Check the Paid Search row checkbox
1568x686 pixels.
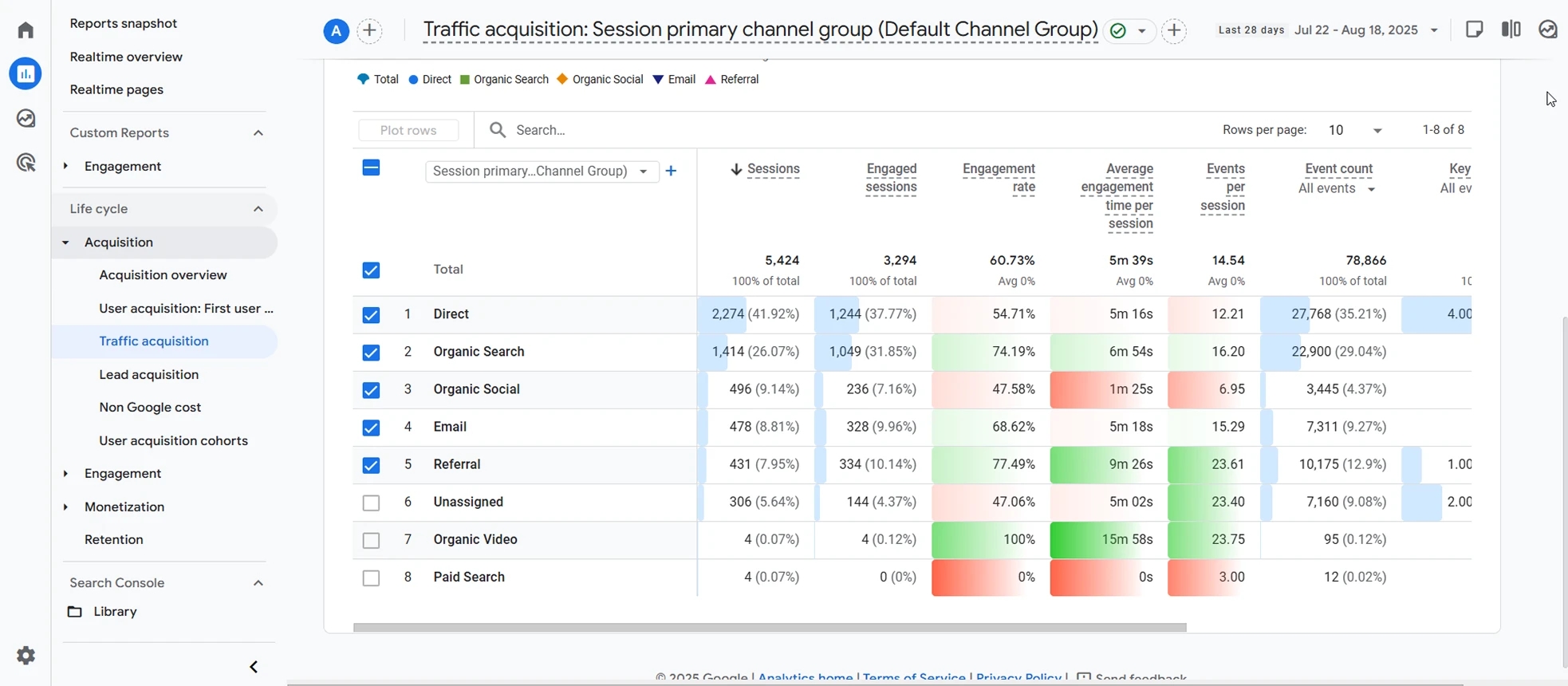371,578
